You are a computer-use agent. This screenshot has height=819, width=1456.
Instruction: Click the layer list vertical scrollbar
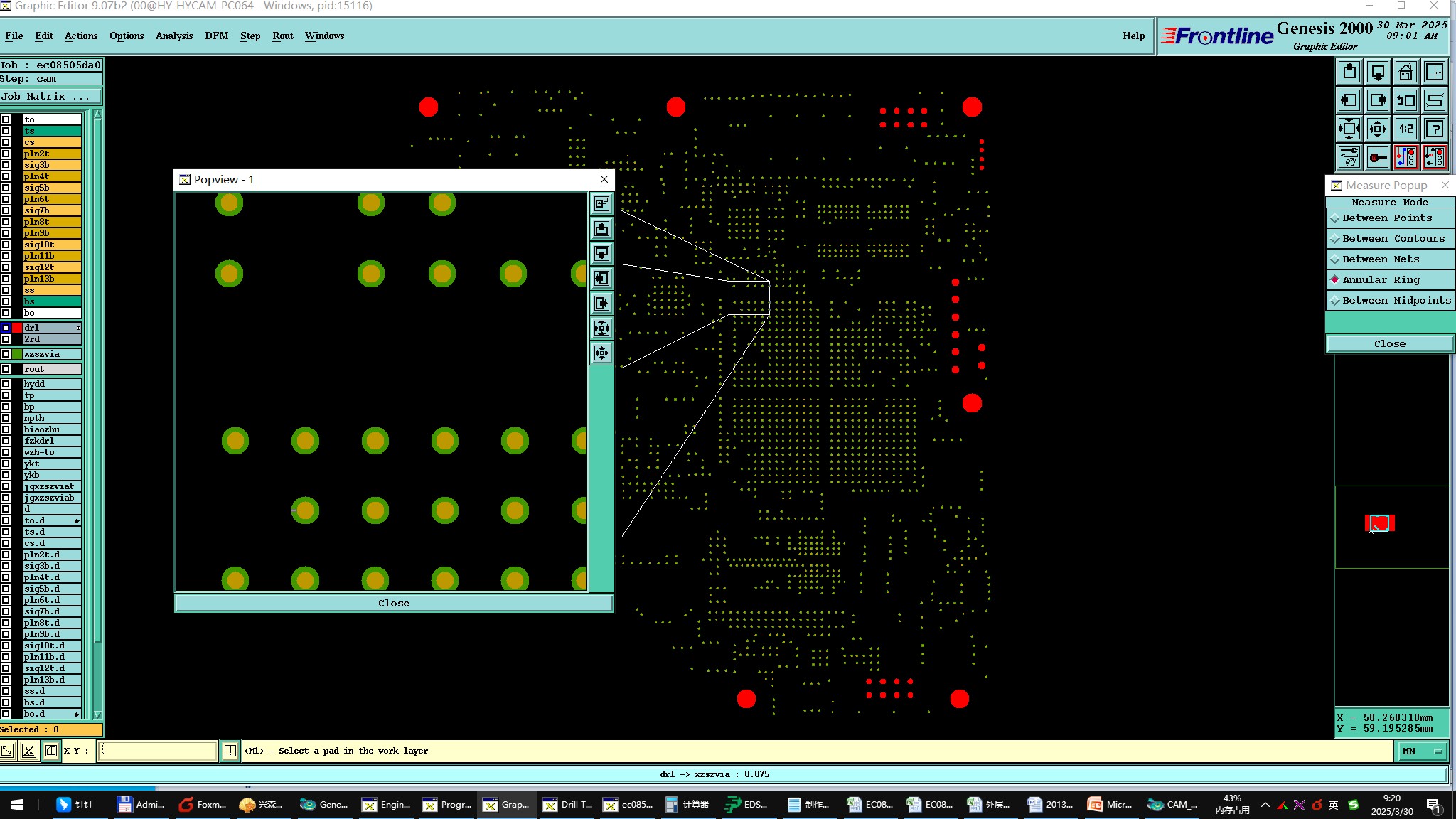97,414
